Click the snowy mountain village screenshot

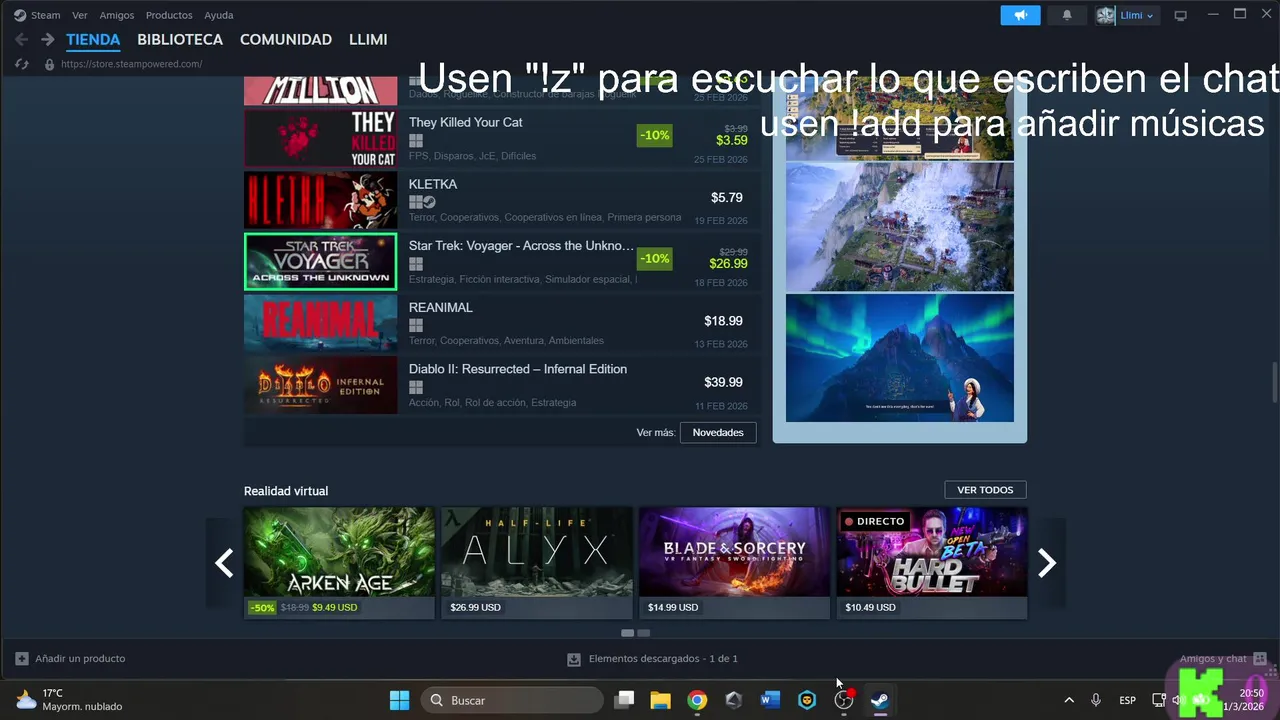(900, 227)
